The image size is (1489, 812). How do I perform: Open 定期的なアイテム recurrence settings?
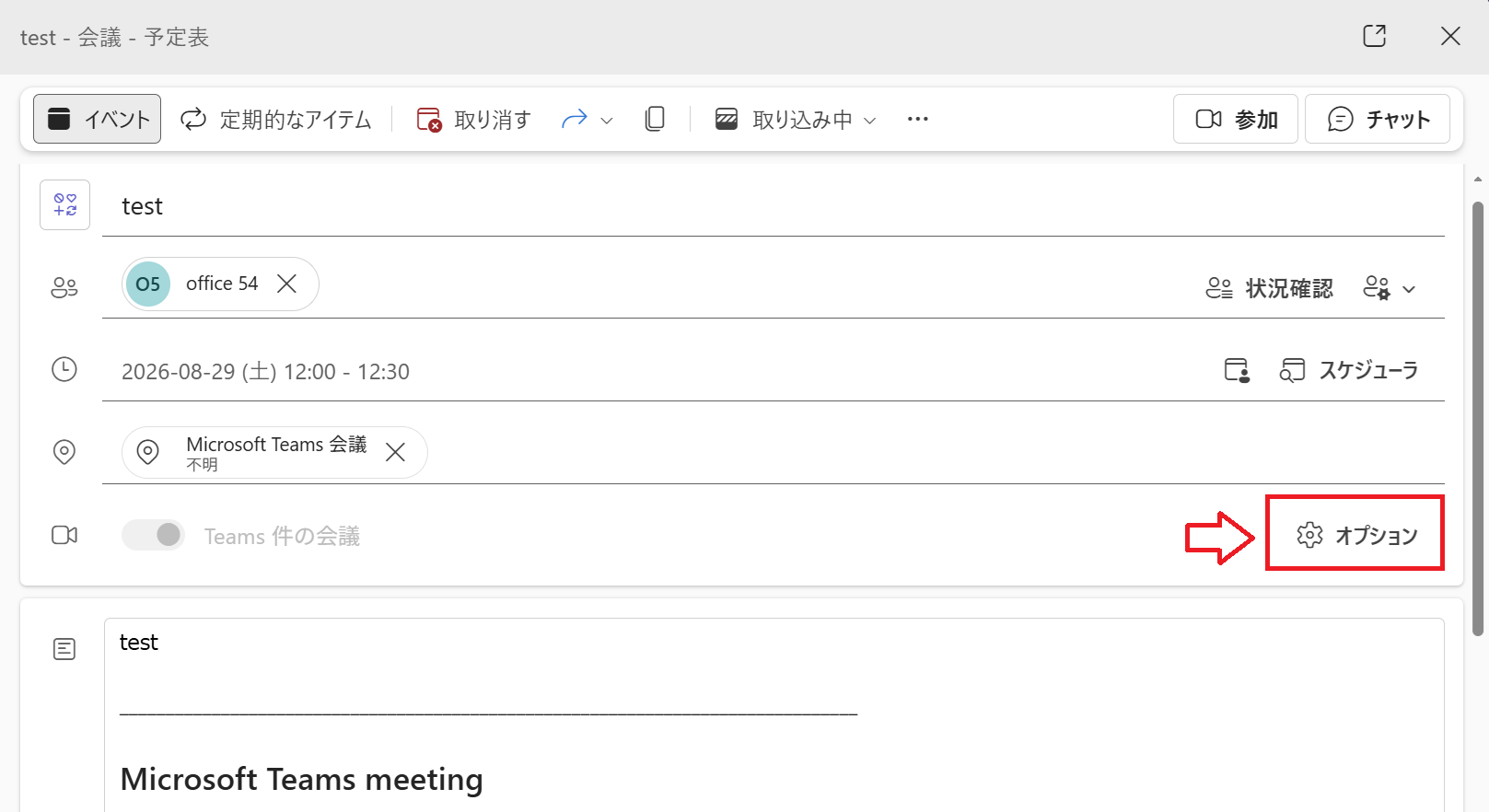click(x=276, y=120)
